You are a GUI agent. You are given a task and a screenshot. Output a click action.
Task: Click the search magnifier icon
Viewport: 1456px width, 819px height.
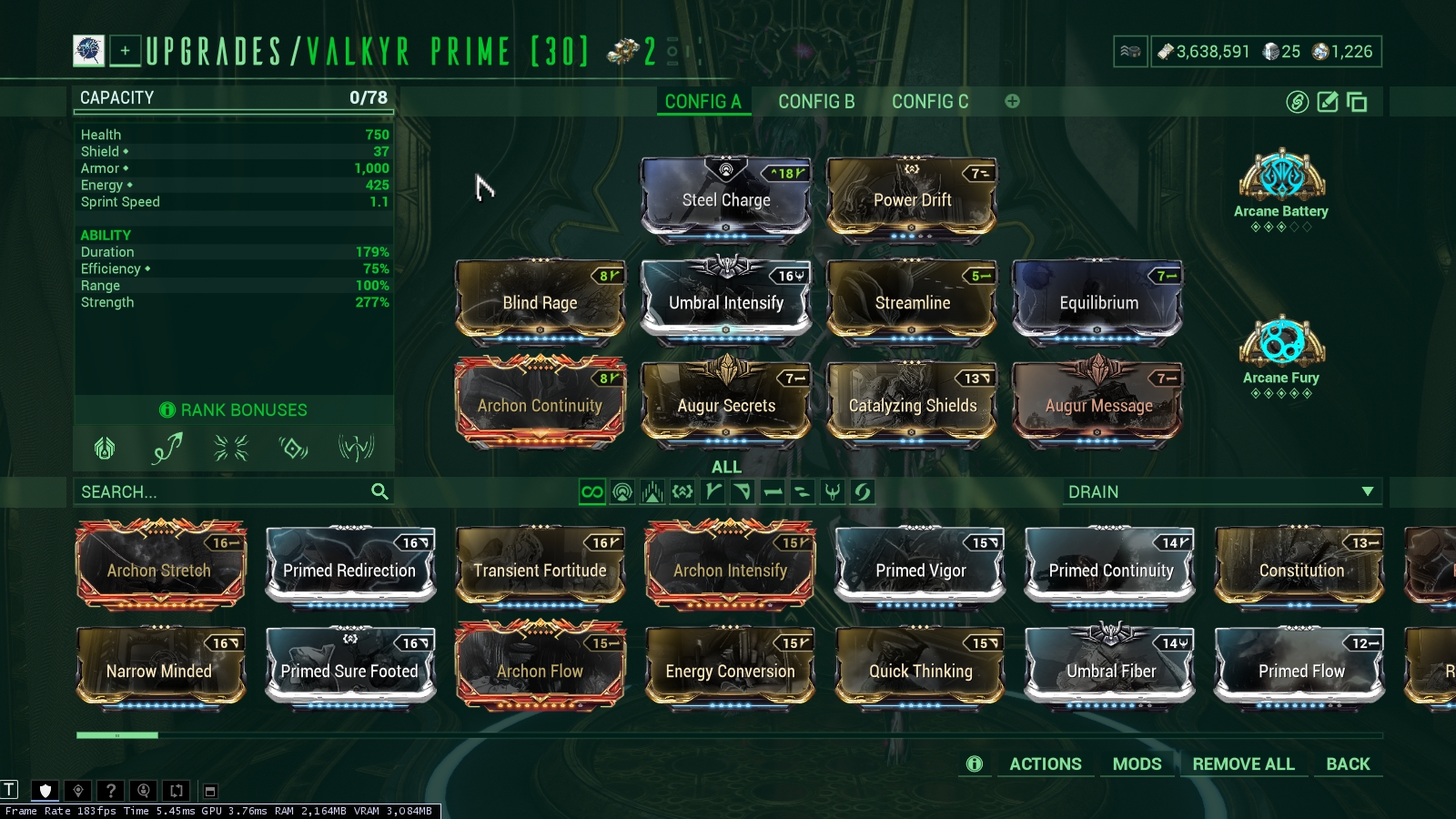click(x=379, y=491)
